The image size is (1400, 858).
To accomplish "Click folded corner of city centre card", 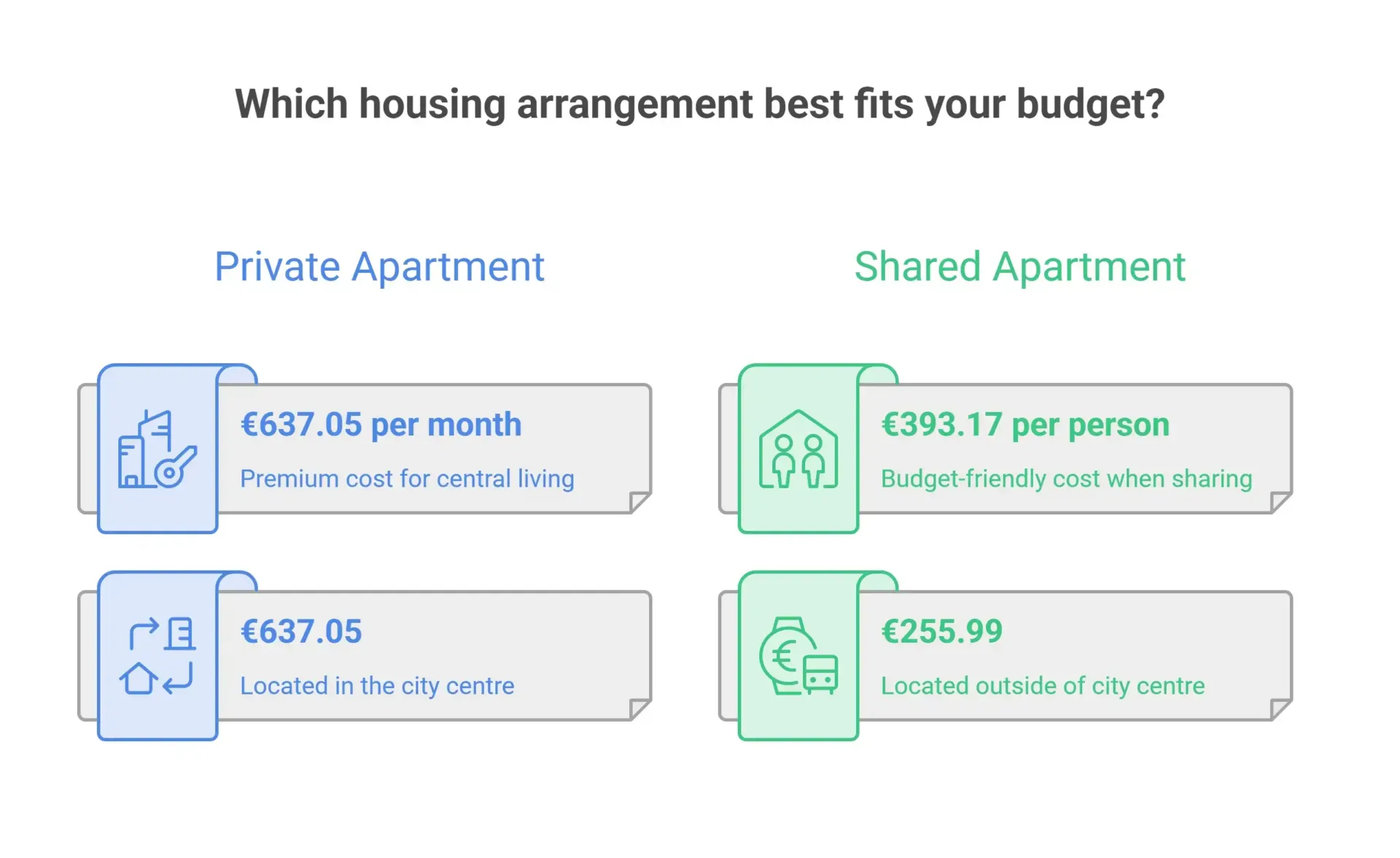I will [x=639, y=709].
